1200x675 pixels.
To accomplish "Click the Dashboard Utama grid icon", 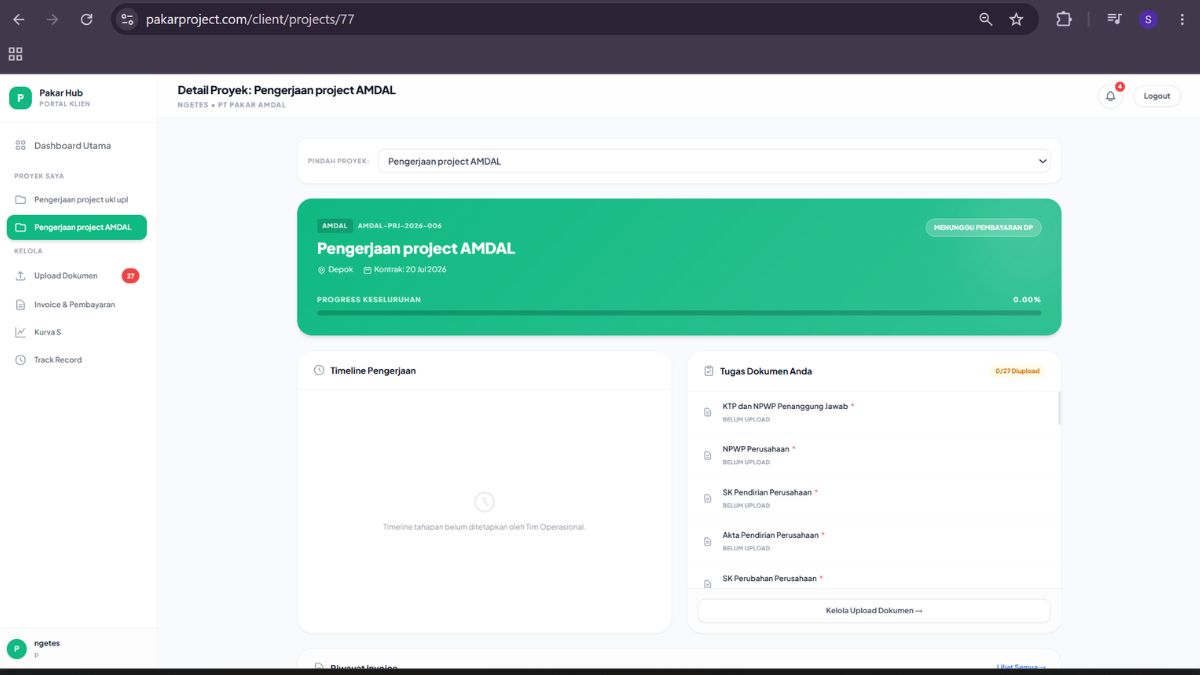I will (20, 146).
